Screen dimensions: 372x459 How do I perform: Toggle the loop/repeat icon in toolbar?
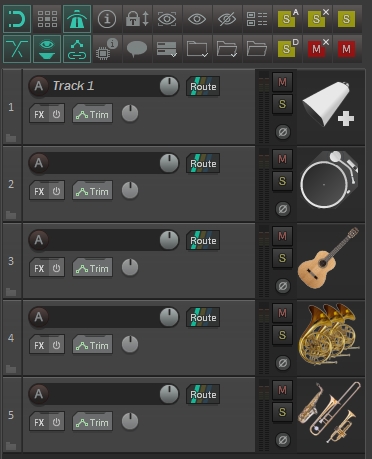[x=17, y=19]
